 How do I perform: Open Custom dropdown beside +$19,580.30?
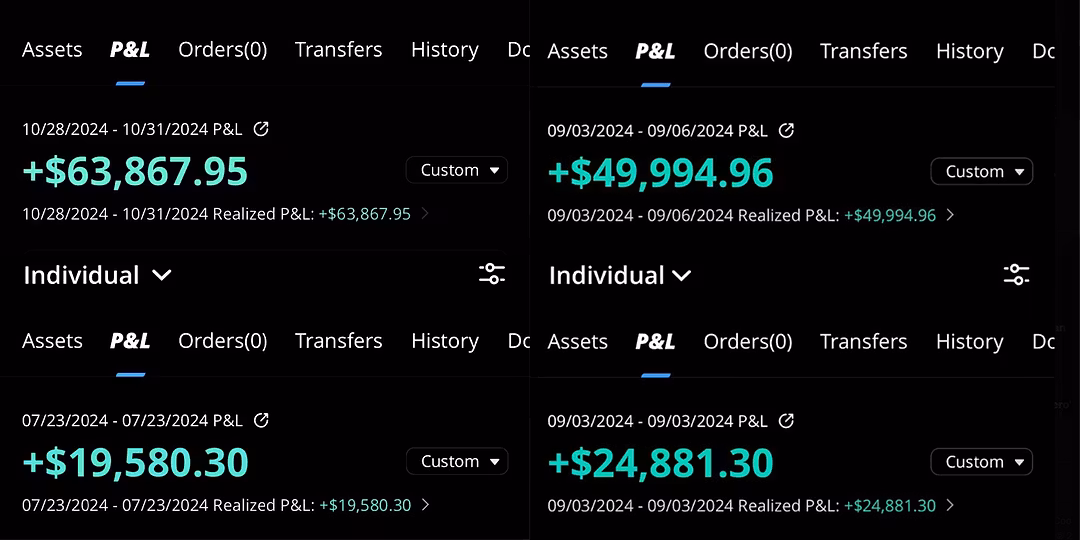[457, 461]
